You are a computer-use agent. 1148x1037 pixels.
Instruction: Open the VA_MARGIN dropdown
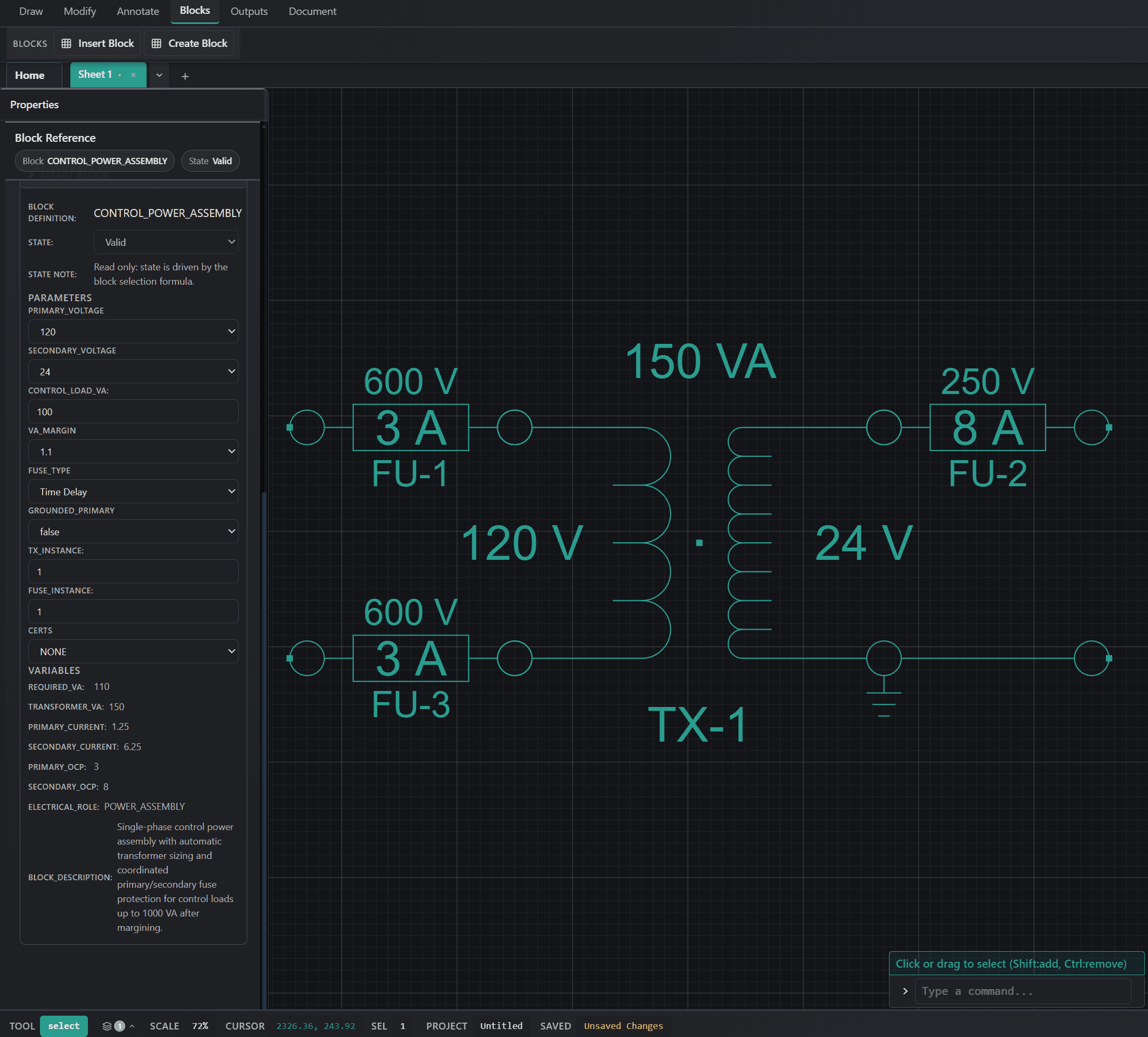tap(133, 451)
